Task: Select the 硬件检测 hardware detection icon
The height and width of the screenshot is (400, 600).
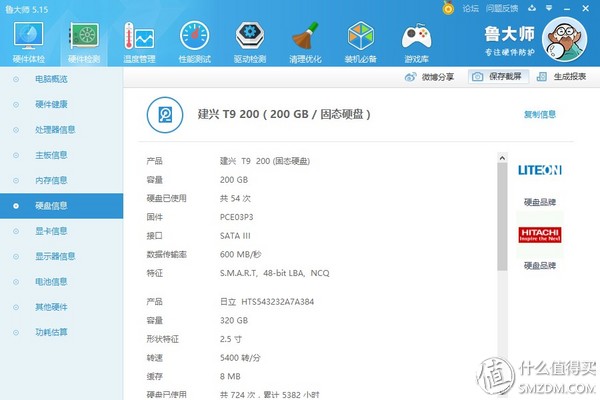Action: click(84, 36)
